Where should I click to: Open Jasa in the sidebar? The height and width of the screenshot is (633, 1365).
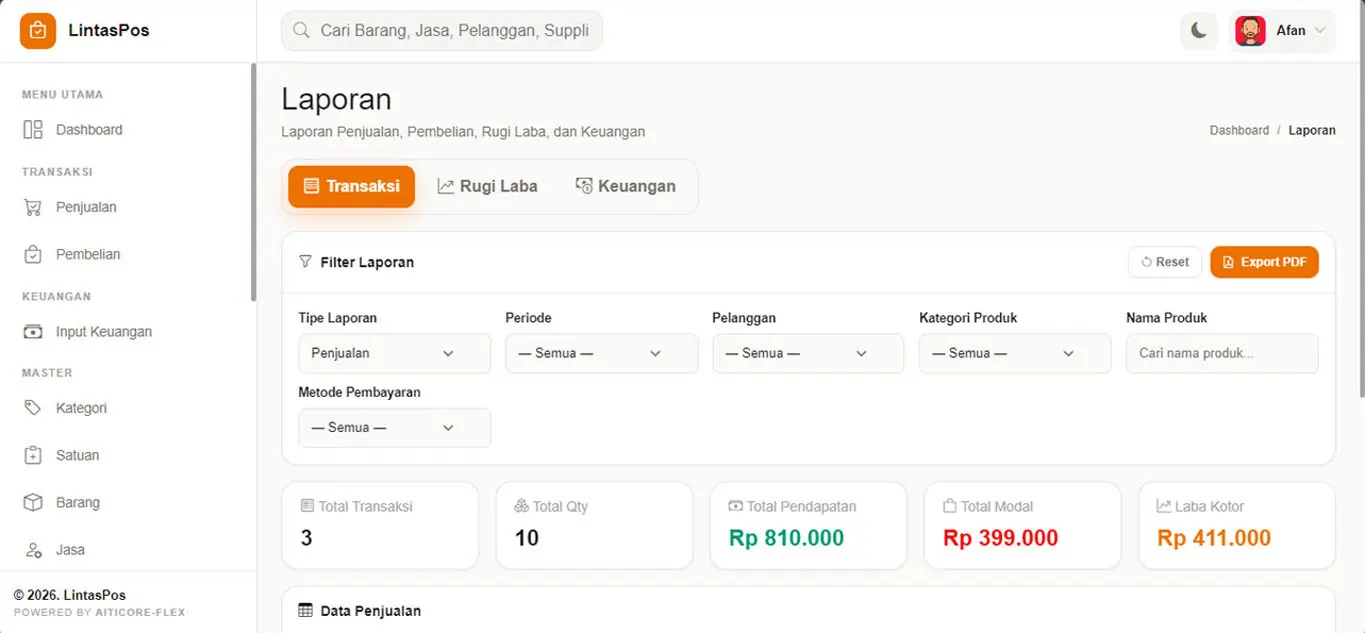point(70,550)
